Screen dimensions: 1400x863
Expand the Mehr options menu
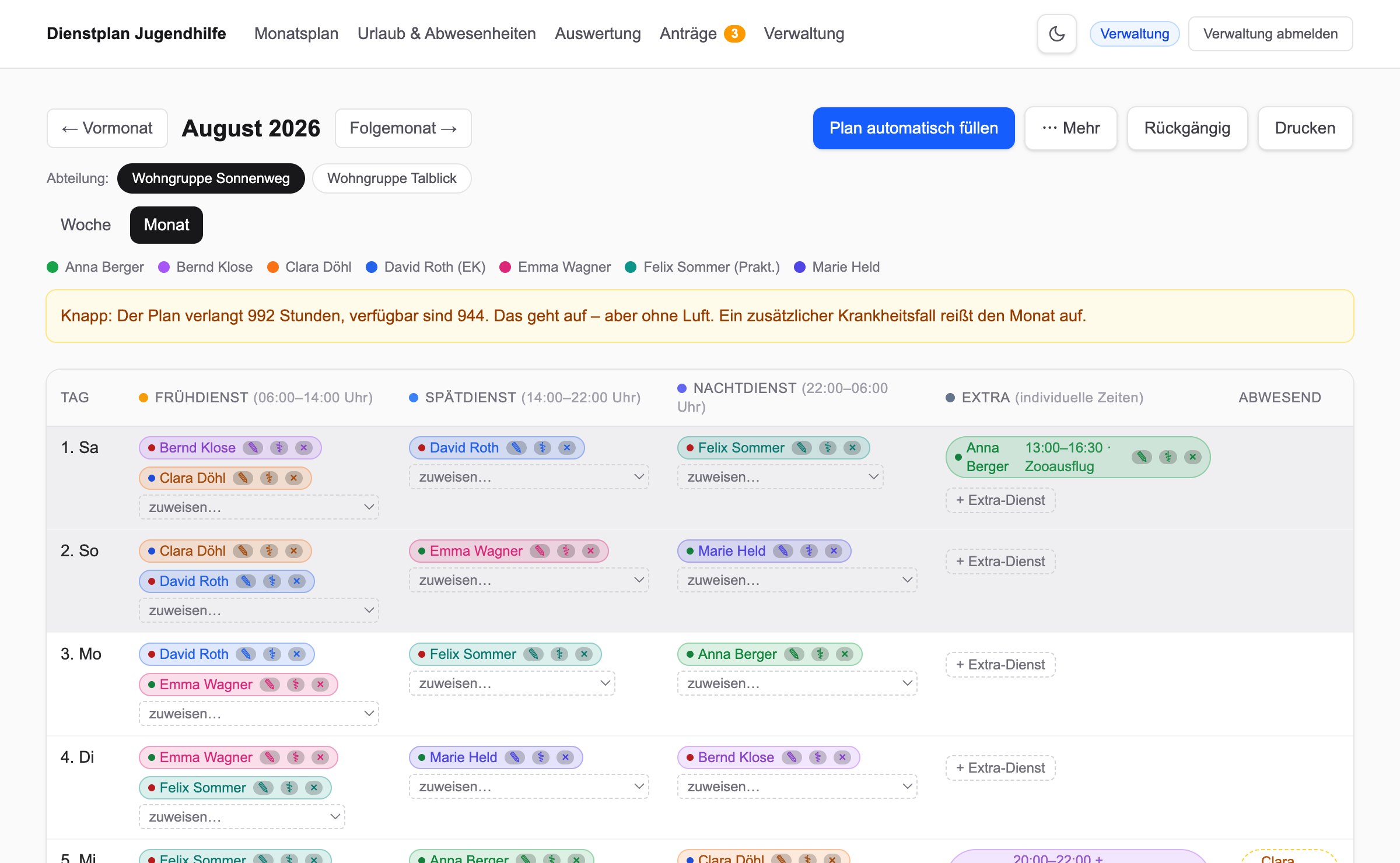click(1071, 128)
